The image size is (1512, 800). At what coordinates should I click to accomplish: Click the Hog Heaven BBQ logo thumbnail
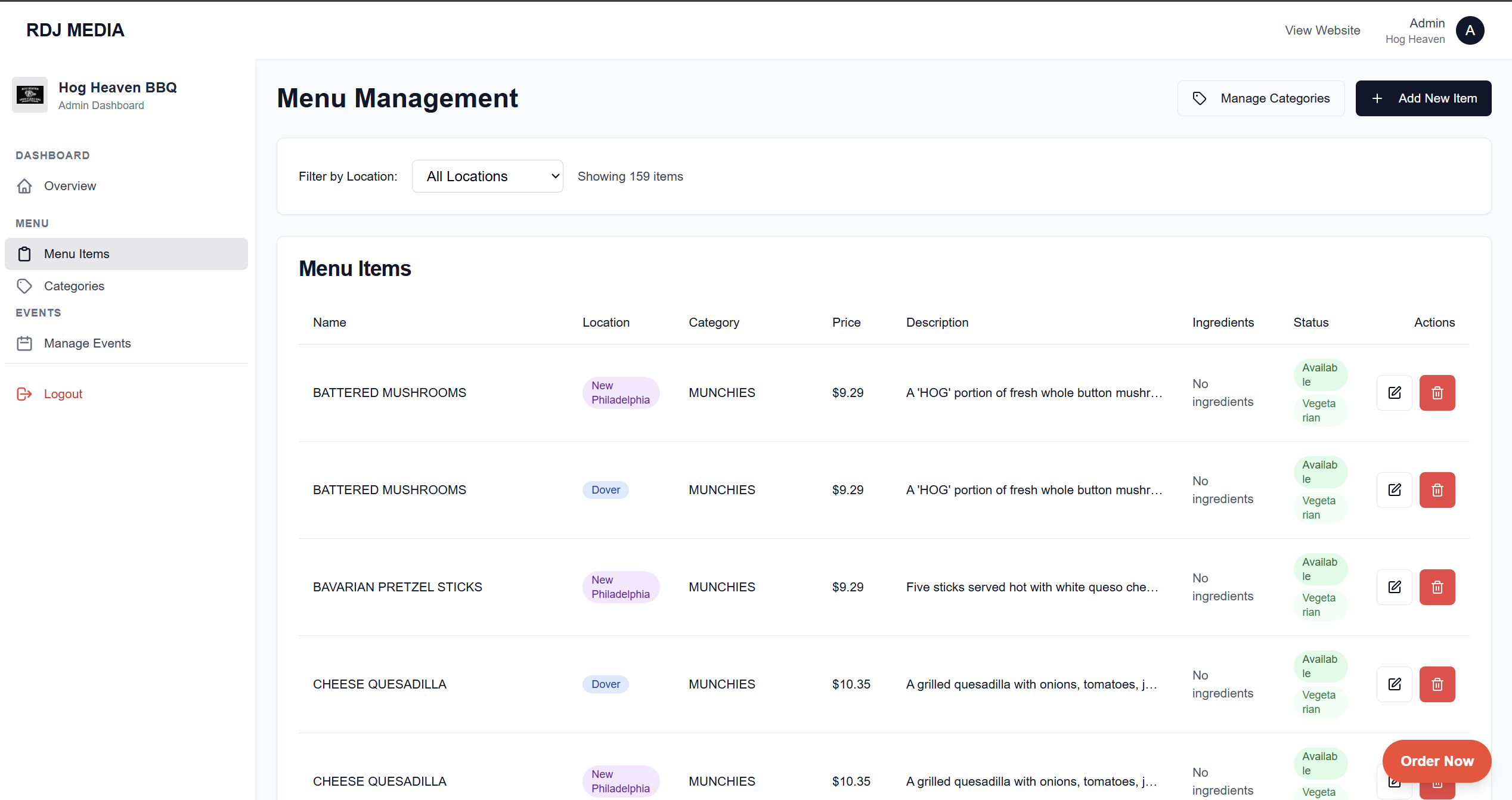tap(30, 94)
